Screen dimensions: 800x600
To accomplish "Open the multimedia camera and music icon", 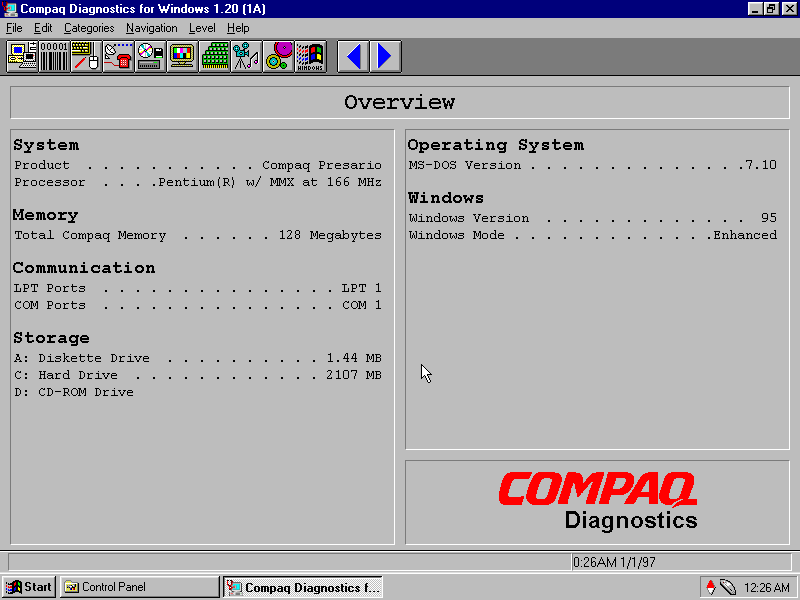I will coord(246,56).
